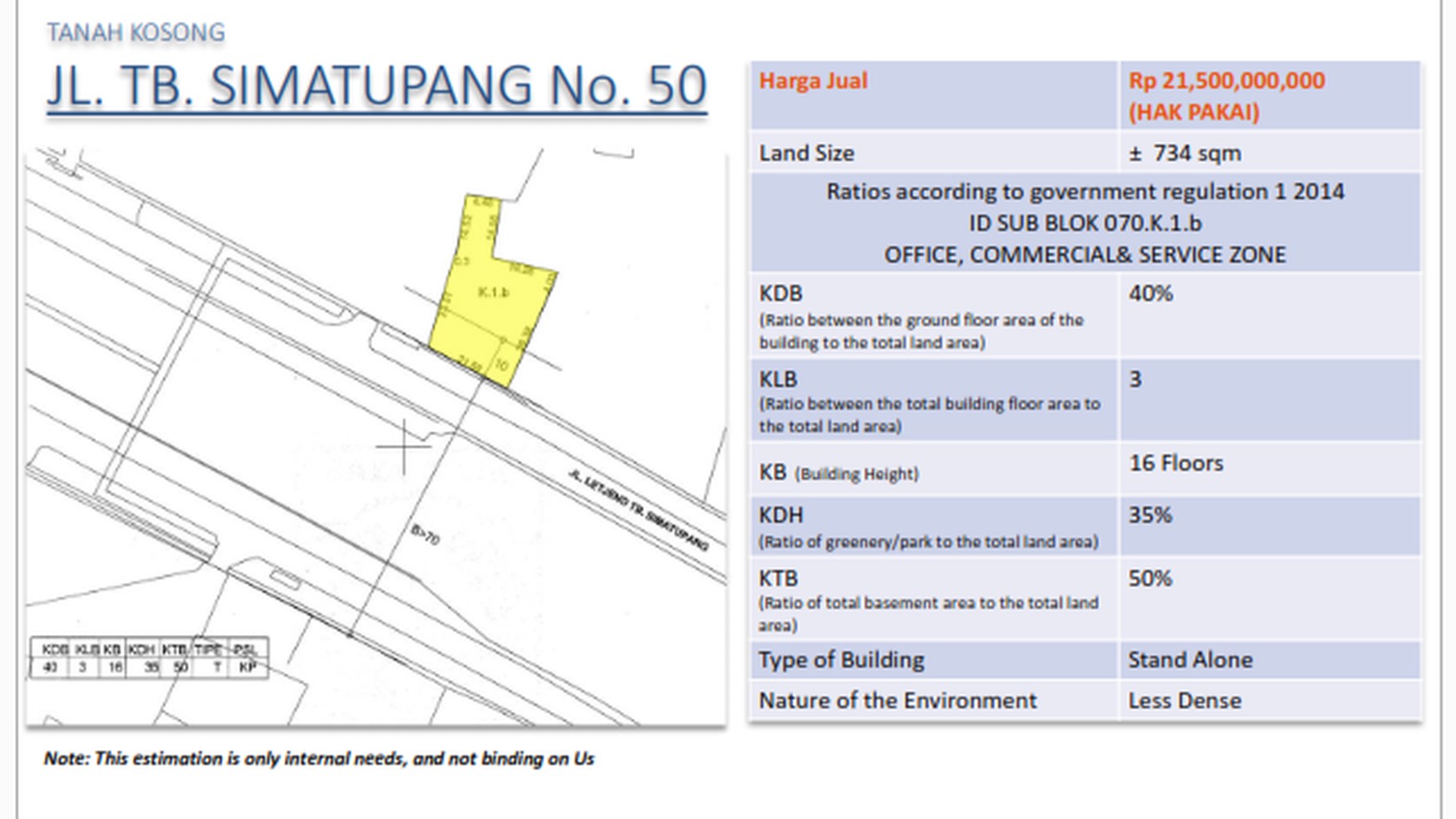
Task: Select the 'KB (Building Height)' label
Action: [838, 473]
